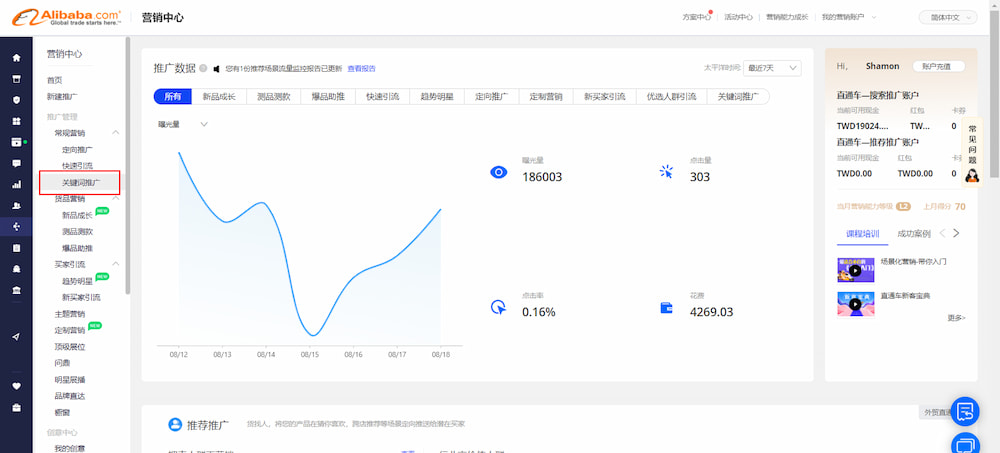1000x453 pixels.
Task: Click the 查看报告 link
Action: point(361,68)
